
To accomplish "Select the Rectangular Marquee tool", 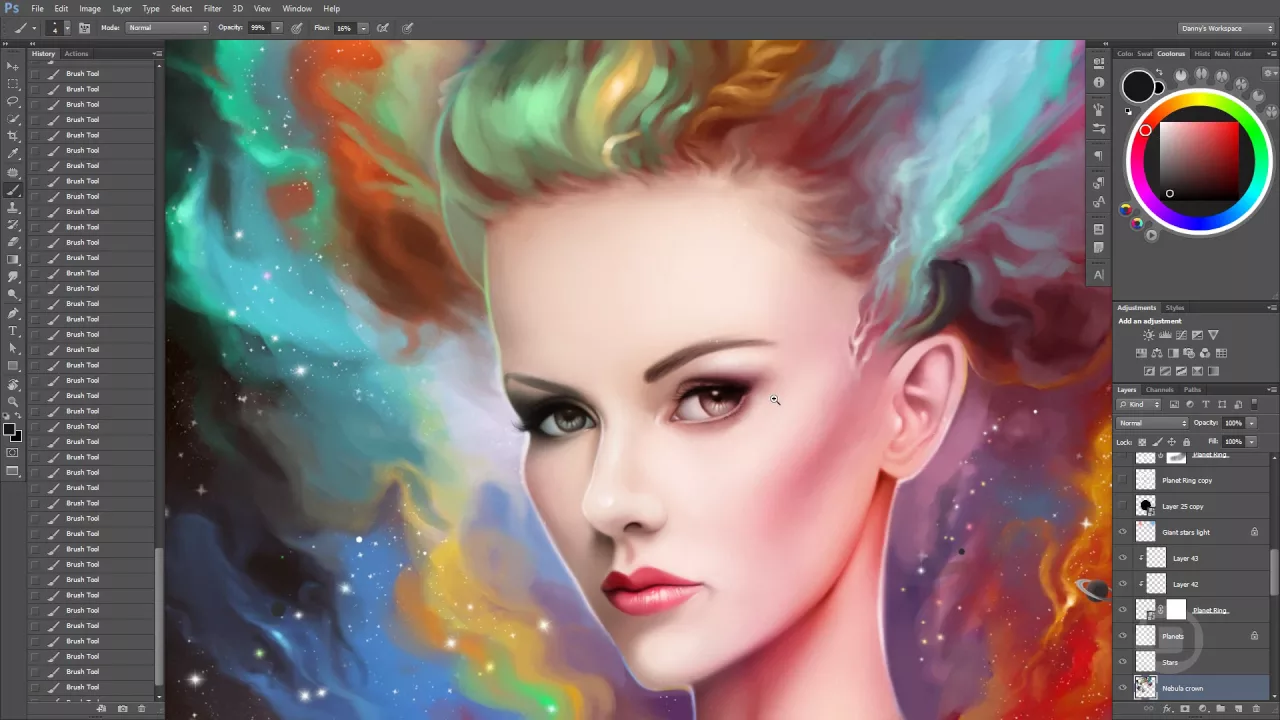I will tap(13, 84).
